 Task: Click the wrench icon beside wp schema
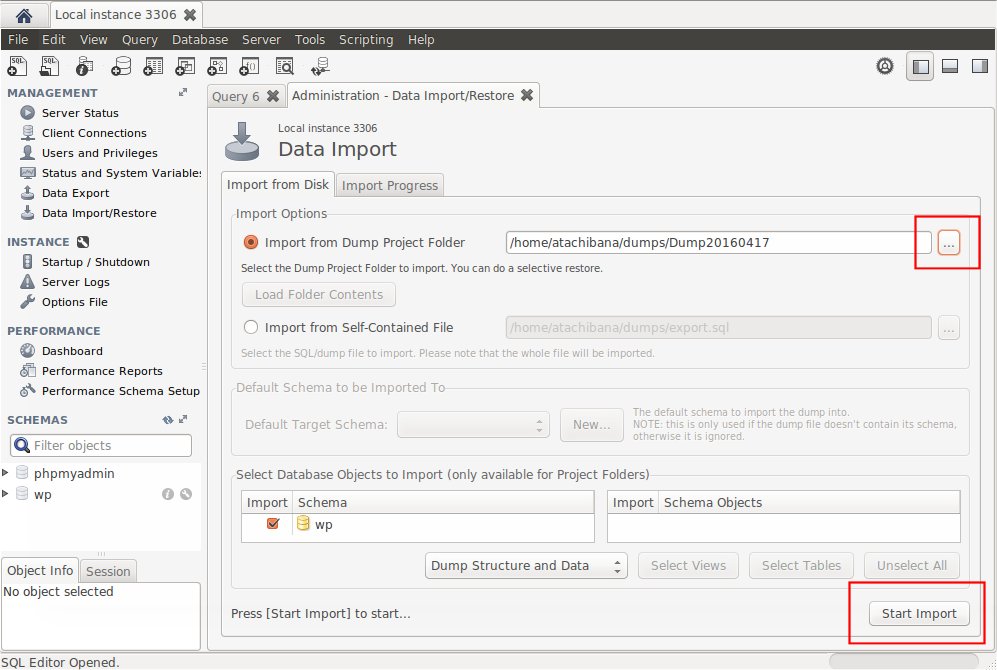[185, 494]
